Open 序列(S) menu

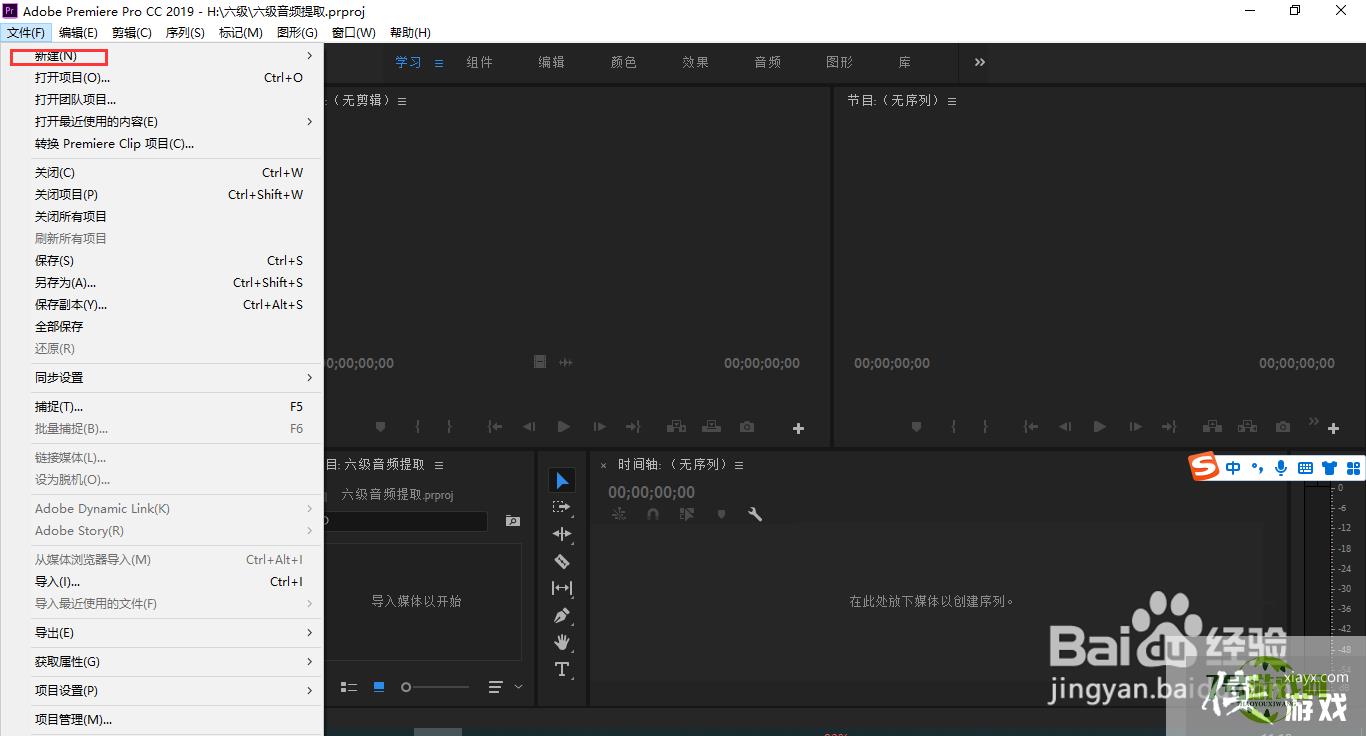(x=185, y=33)
